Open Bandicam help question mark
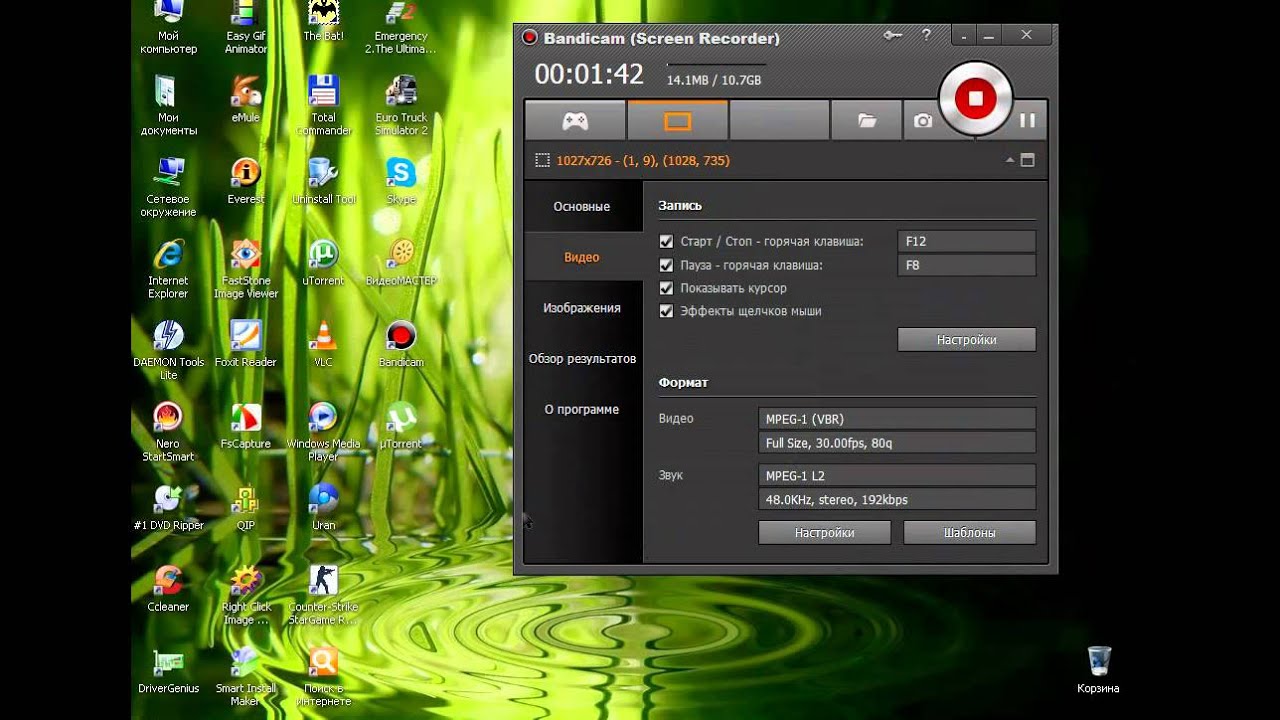This screenshot has width=1280, height=720. [927, 35]
